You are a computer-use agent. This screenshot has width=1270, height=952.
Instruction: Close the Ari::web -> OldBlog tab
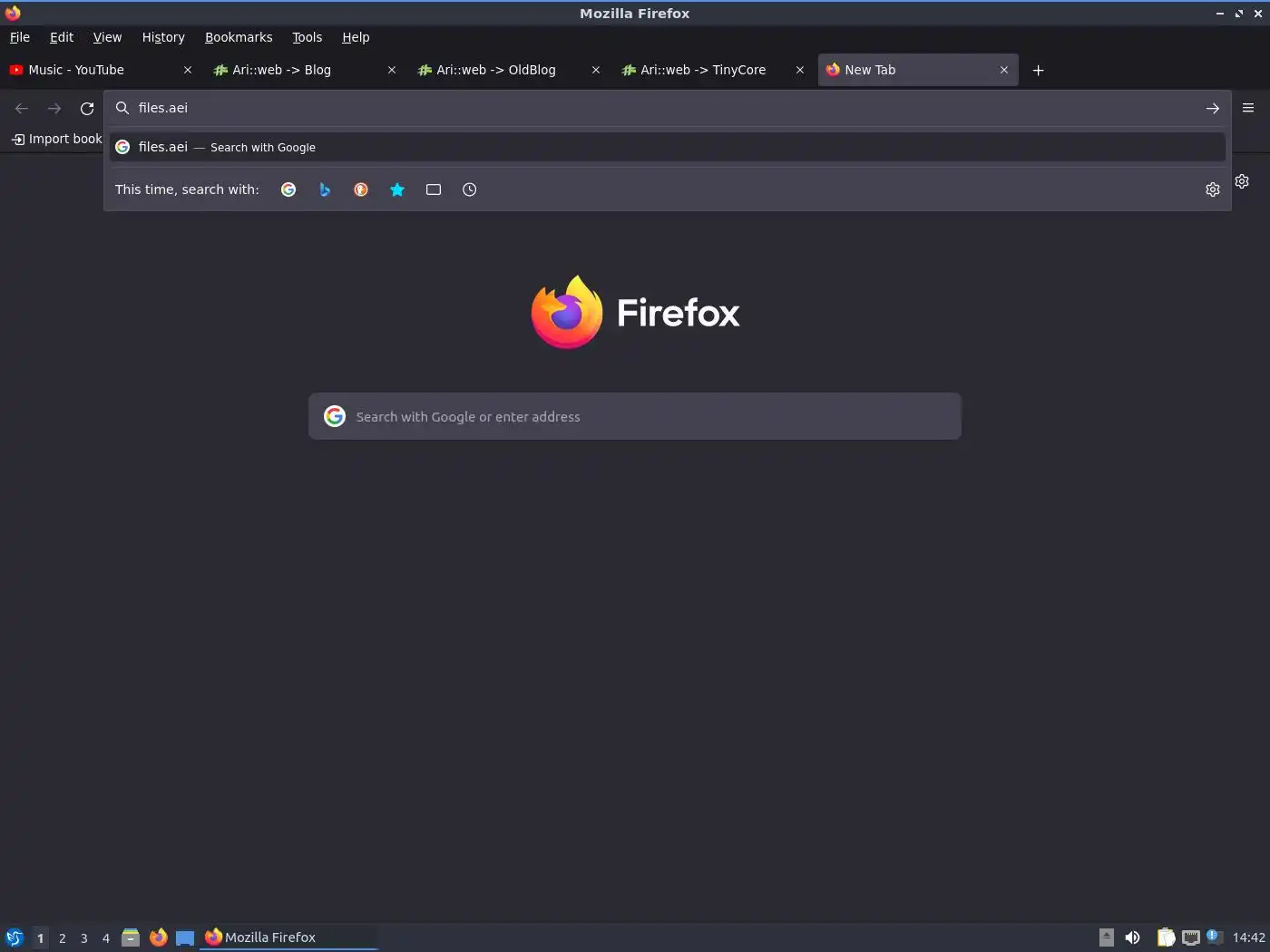596,70
